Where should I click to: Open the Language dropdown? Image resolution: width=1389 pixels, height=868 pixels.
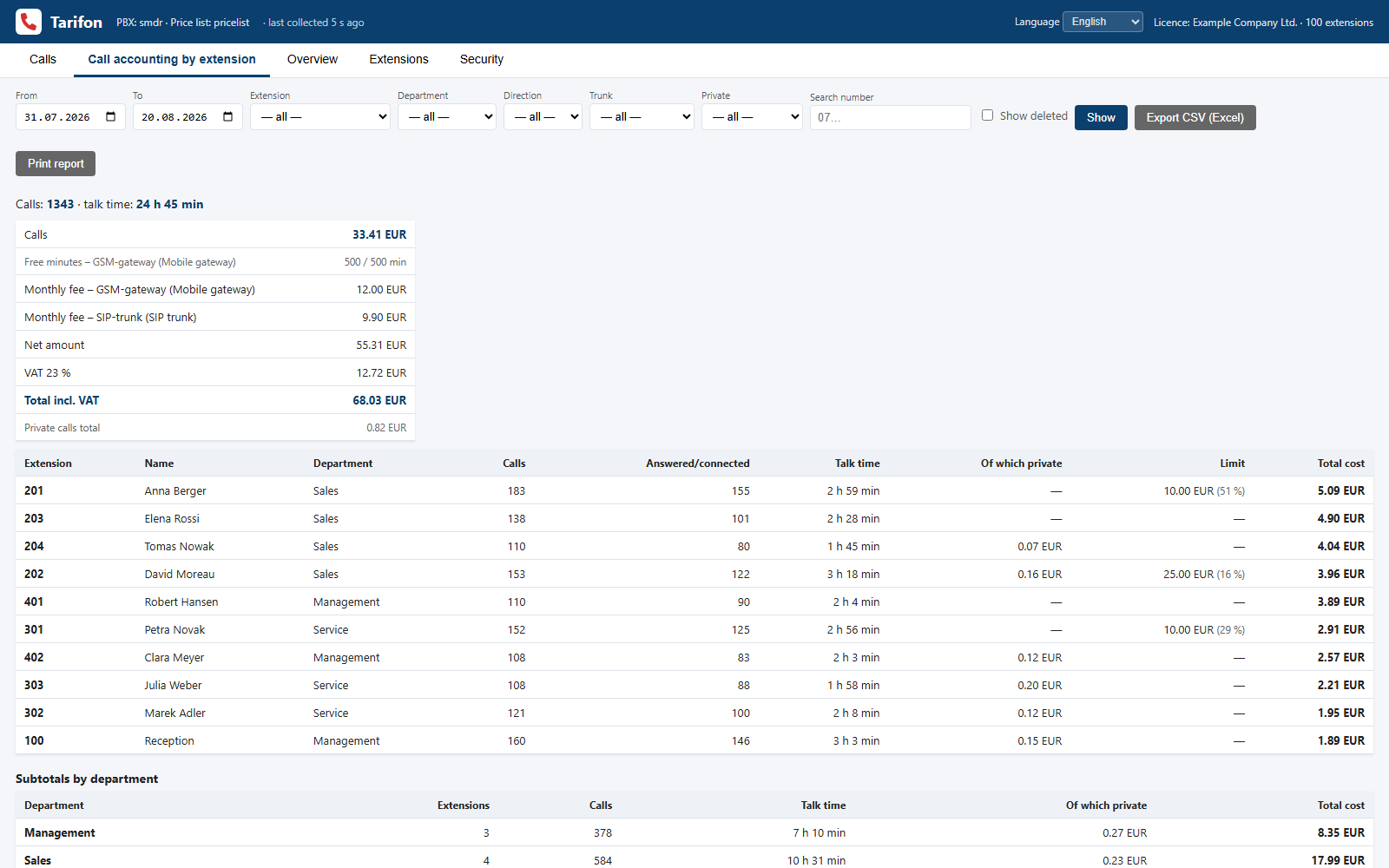pyautogui.click(x=1103, y=22)
